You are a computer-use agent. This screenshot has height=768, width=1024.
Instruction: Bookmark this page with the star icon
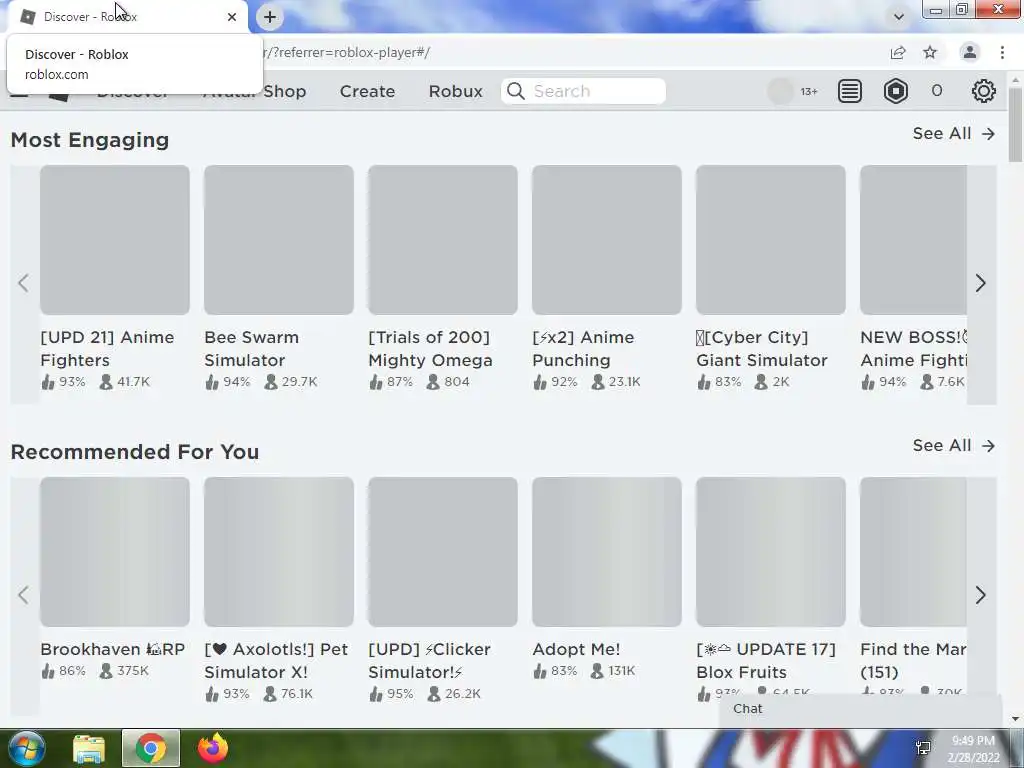[930, 52]
